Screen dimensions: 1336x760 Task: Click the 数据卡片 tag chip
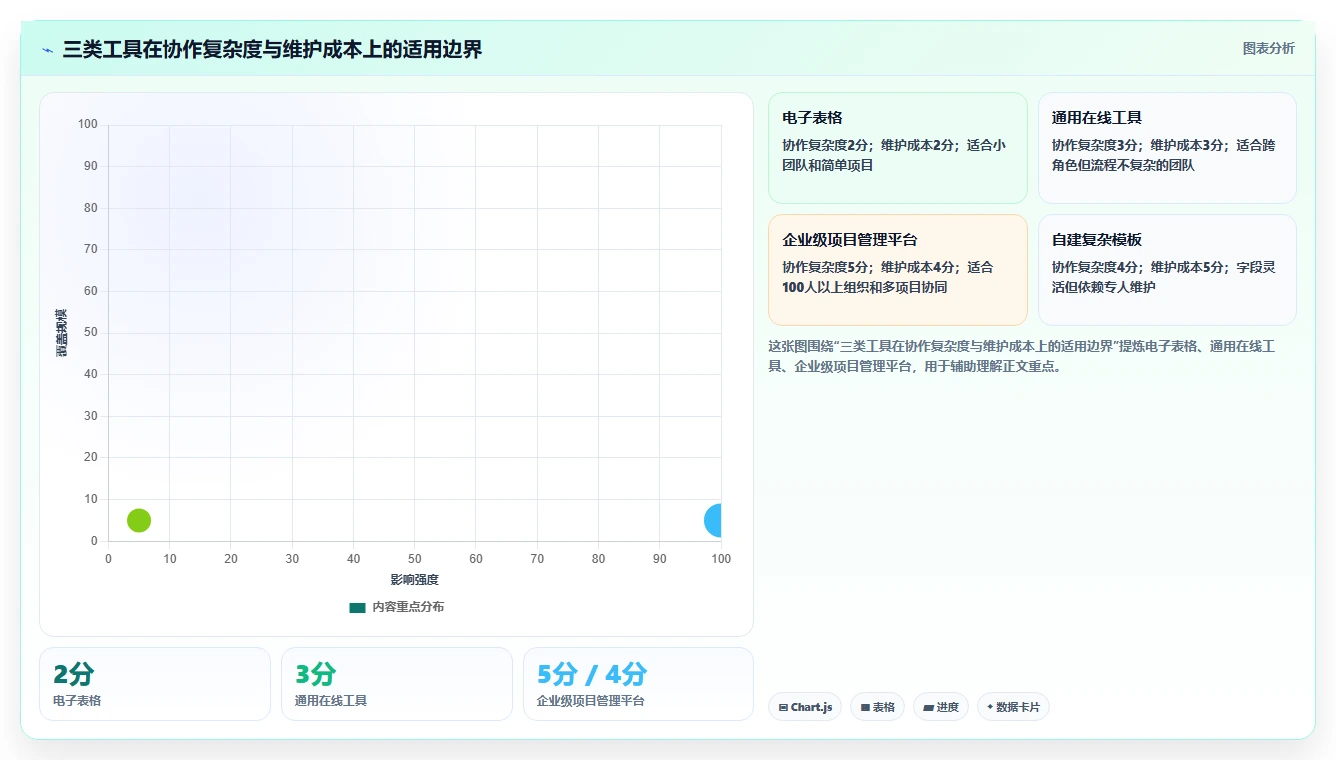(x=1013, y=707)
